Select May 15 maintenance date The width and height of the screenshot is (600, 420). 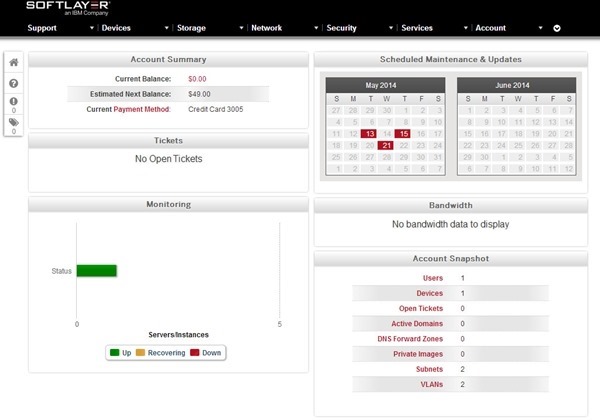pos(403,134)
